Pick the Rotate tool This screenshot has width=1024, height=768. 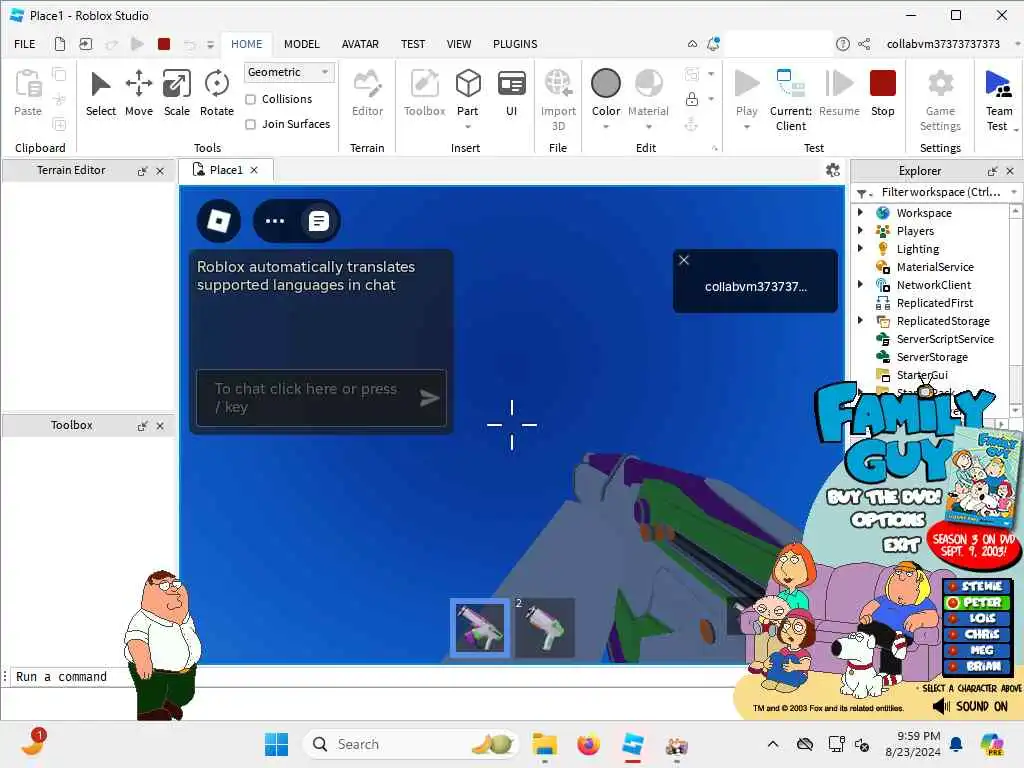216,93
